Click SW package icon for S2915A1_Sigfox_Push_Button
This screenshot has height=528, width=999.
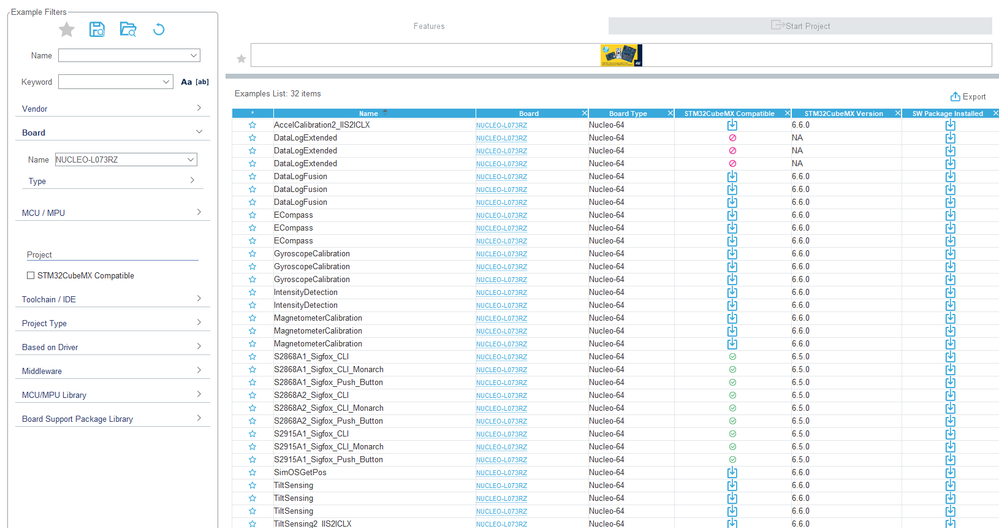tap(950, 460)
